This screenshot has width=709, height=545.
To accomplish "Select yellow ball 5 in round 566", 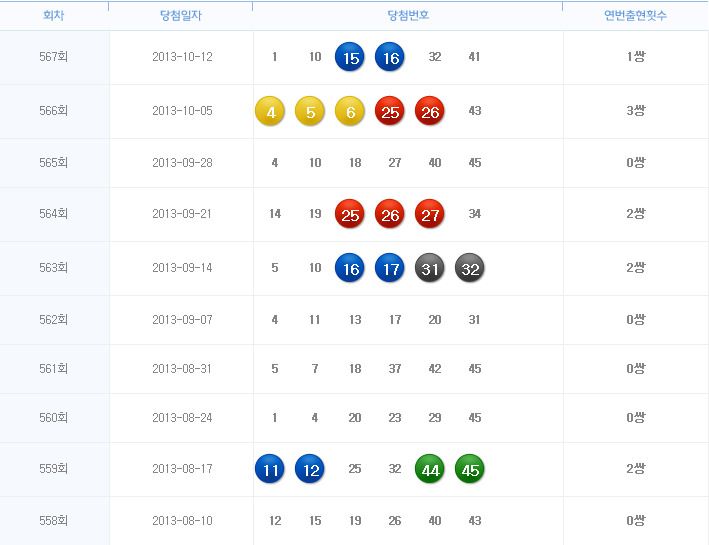I will 310,111.
